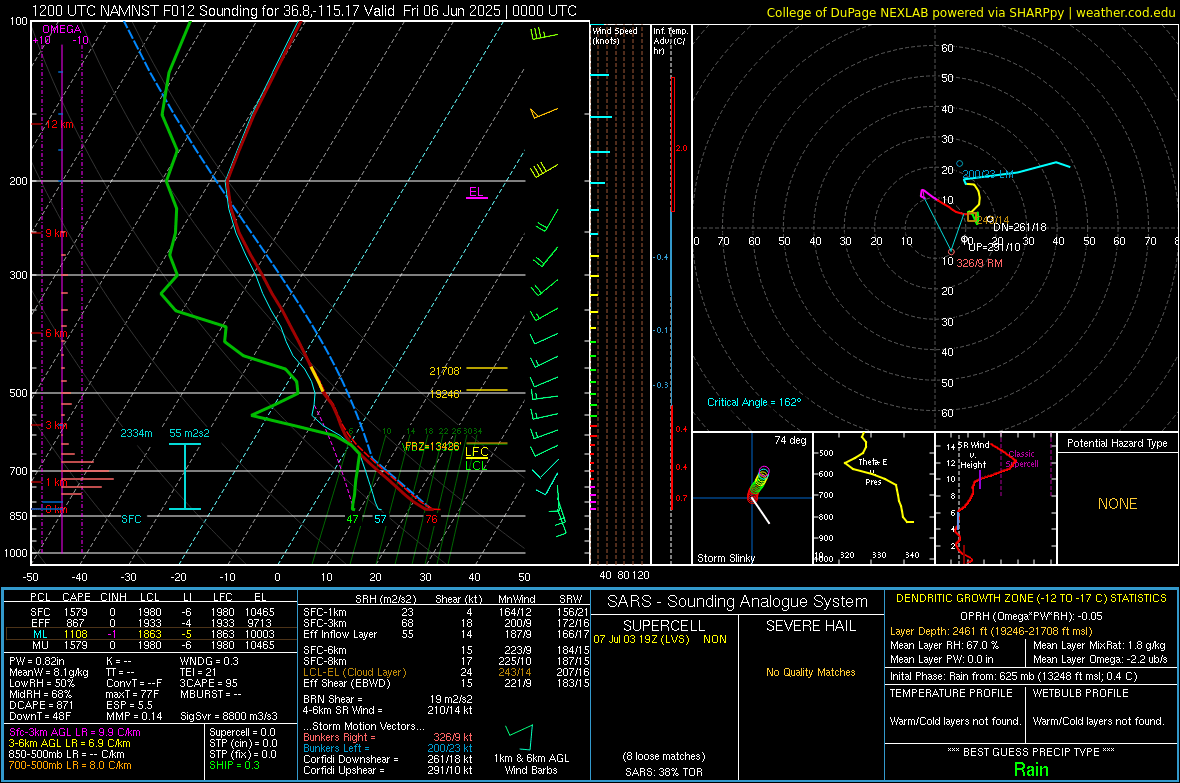The image size is (1180, 783).
Task: Click the SEVERE HAIL heading
Action: (810, 626)
